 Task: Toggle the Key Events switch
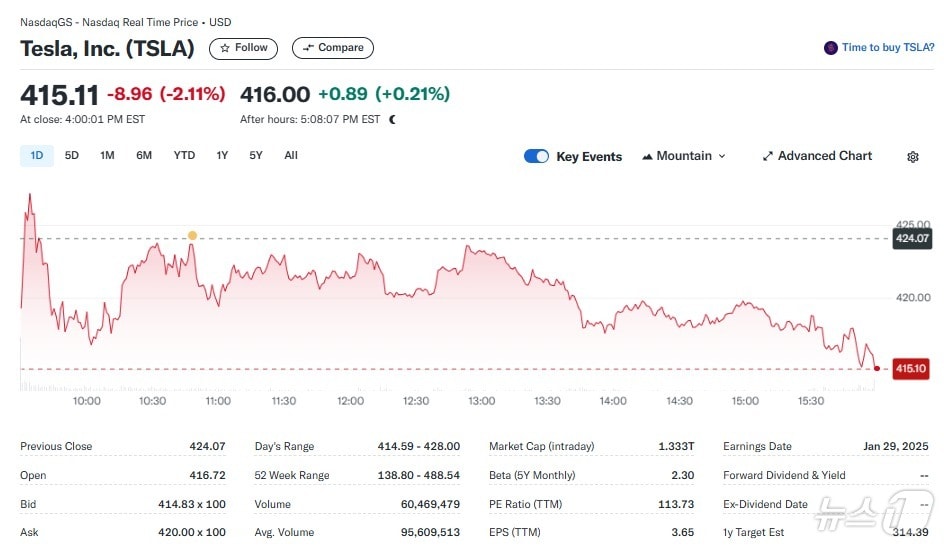tap(537, 156)
